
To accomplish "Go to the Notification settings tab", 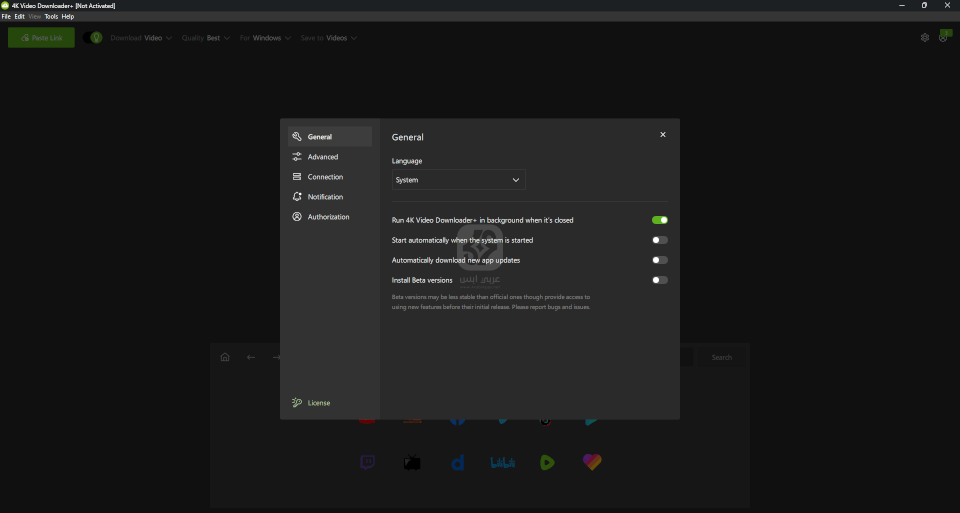I will [x=329, y=197].
